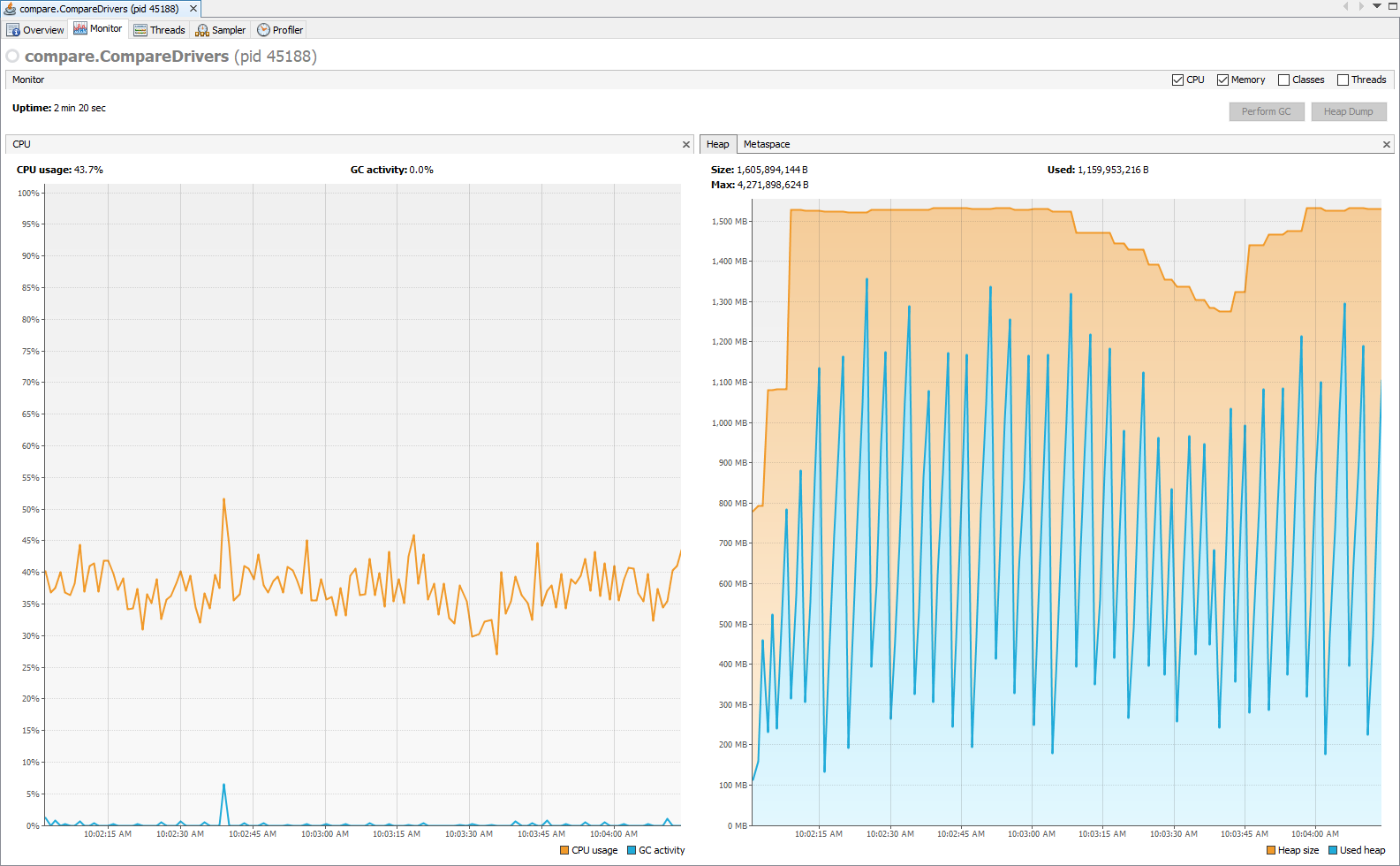The image size is (1400, 866).
Task: Enable the Classes graph checkbox
Action: pos(1283,80)
